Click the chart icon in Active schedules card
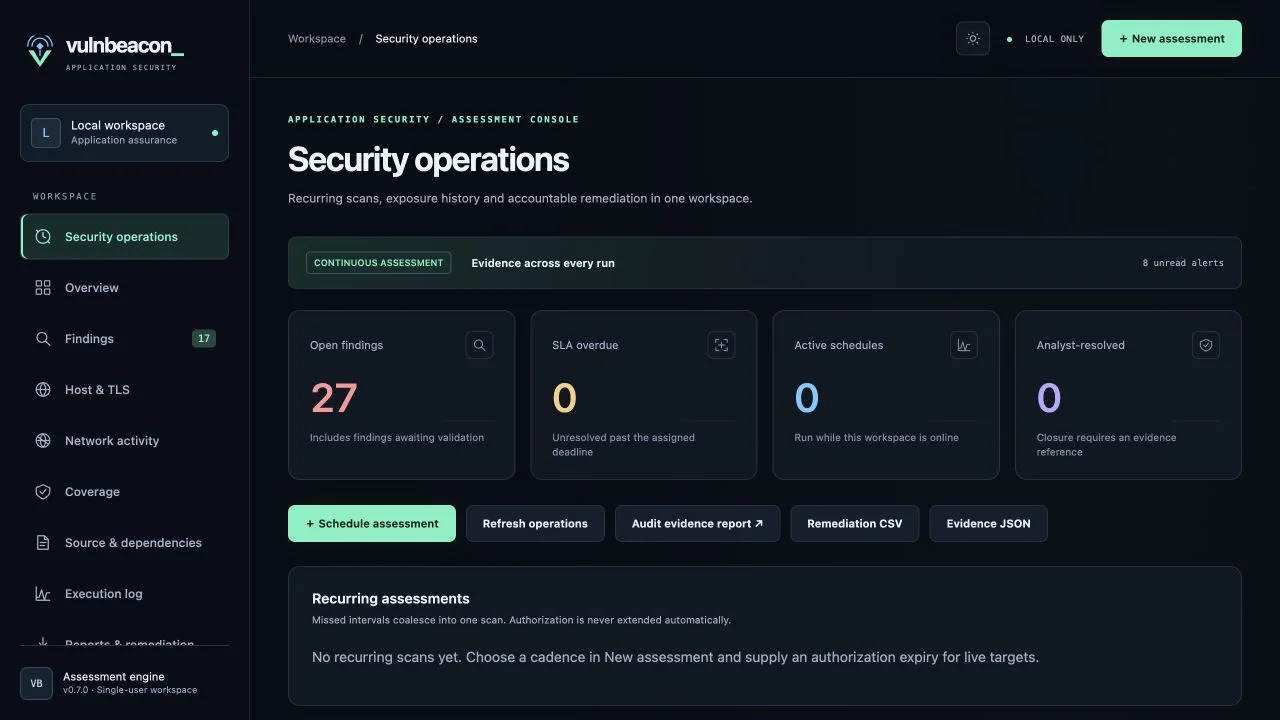 tap(964, 345)
